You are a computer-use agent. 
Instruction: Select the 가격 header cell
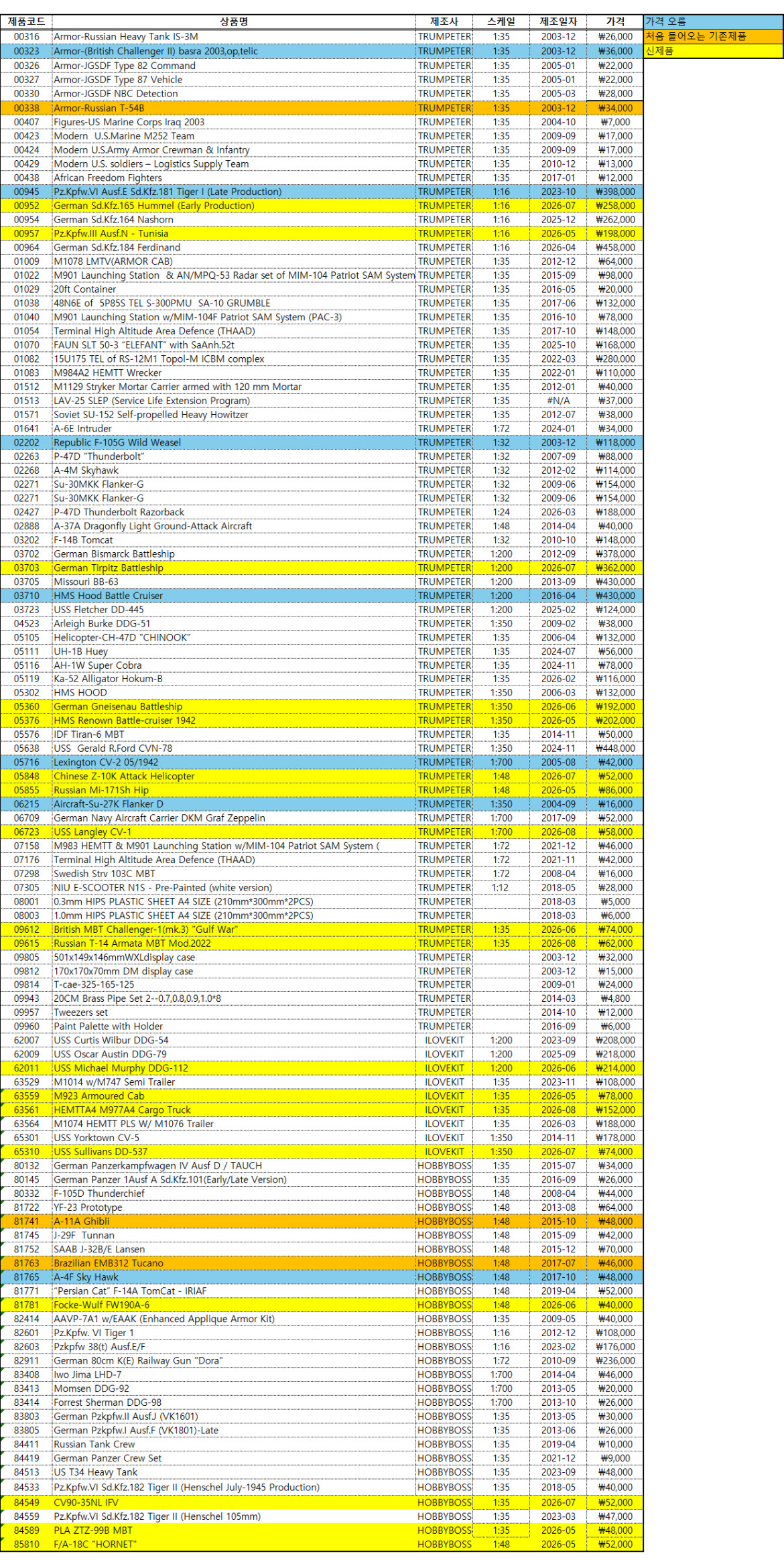615,22
